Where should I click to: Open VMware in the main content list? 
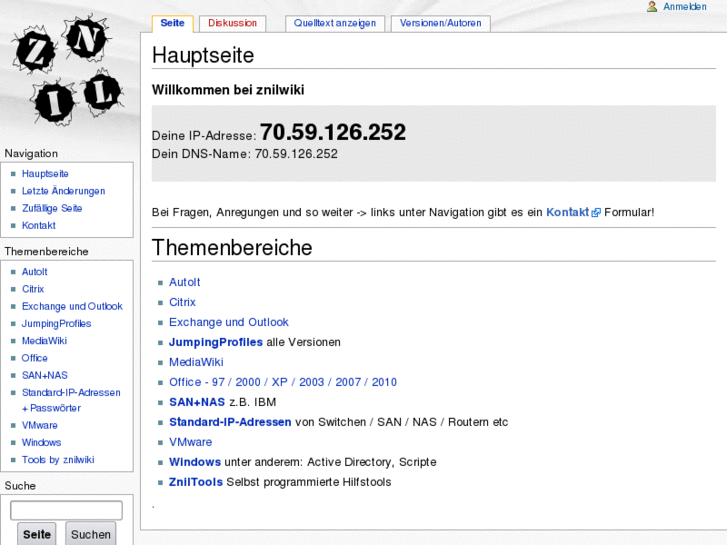click(x=191, y=442)
